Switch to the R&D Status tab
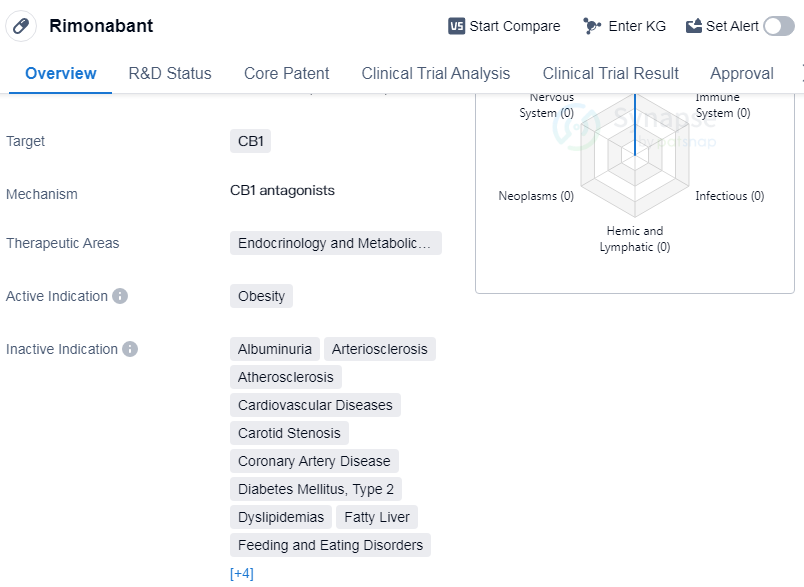 (x=170, y=73)
